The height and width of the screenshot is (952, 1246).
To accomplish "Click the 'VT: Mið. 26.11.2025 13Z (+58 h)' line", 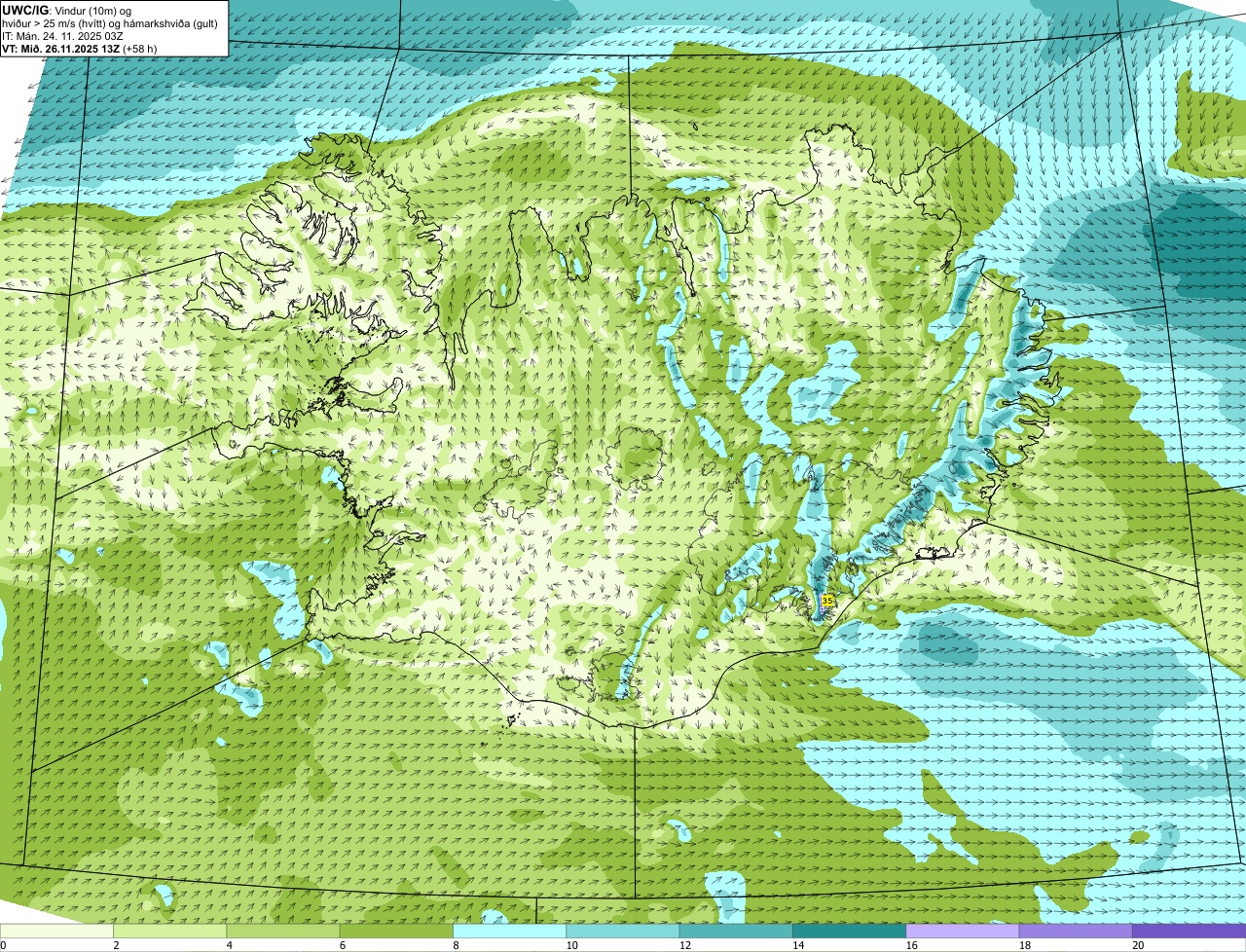I will pyautogui.click(x=80, y=49).
